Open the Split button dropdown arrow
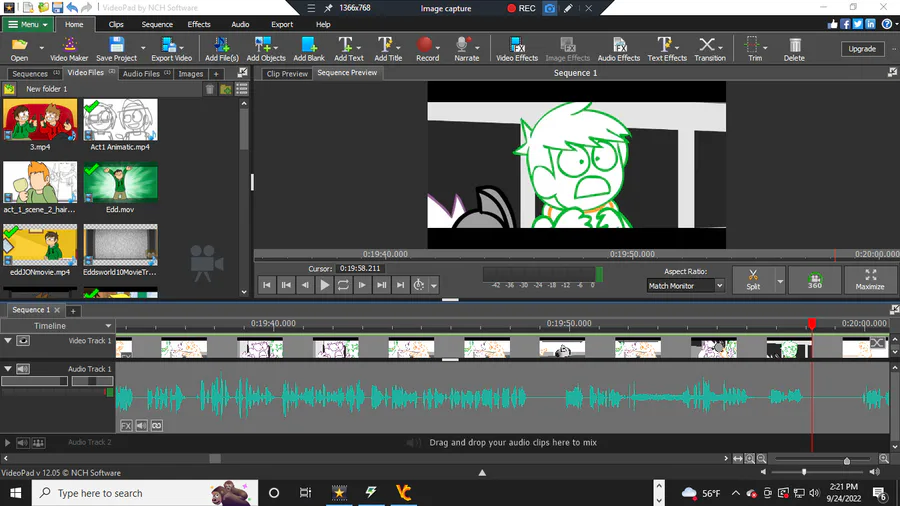Viewport: 900px width, 506px height. pyautogui.click(x=779, y=281)
